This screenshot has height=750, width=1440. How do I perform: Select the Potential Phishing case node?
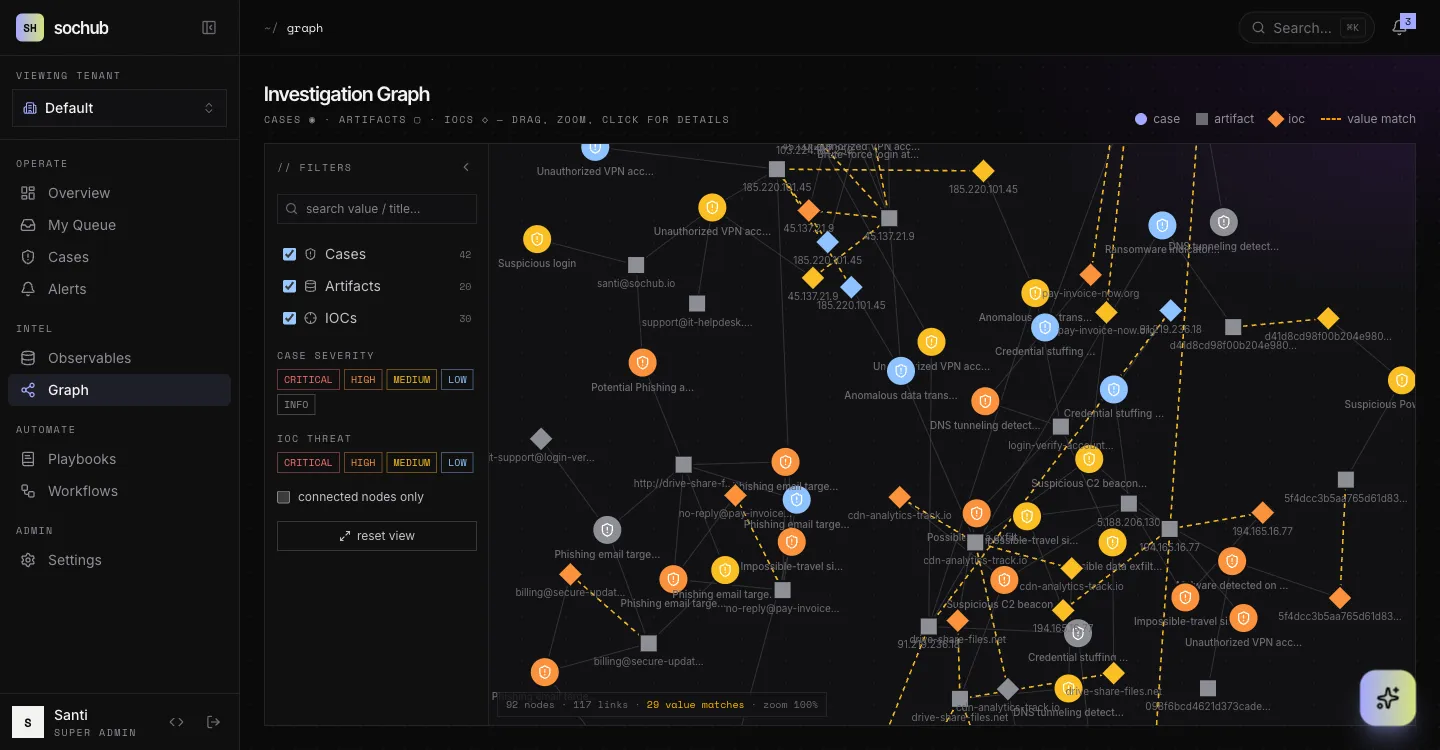(x=642, y=363)
